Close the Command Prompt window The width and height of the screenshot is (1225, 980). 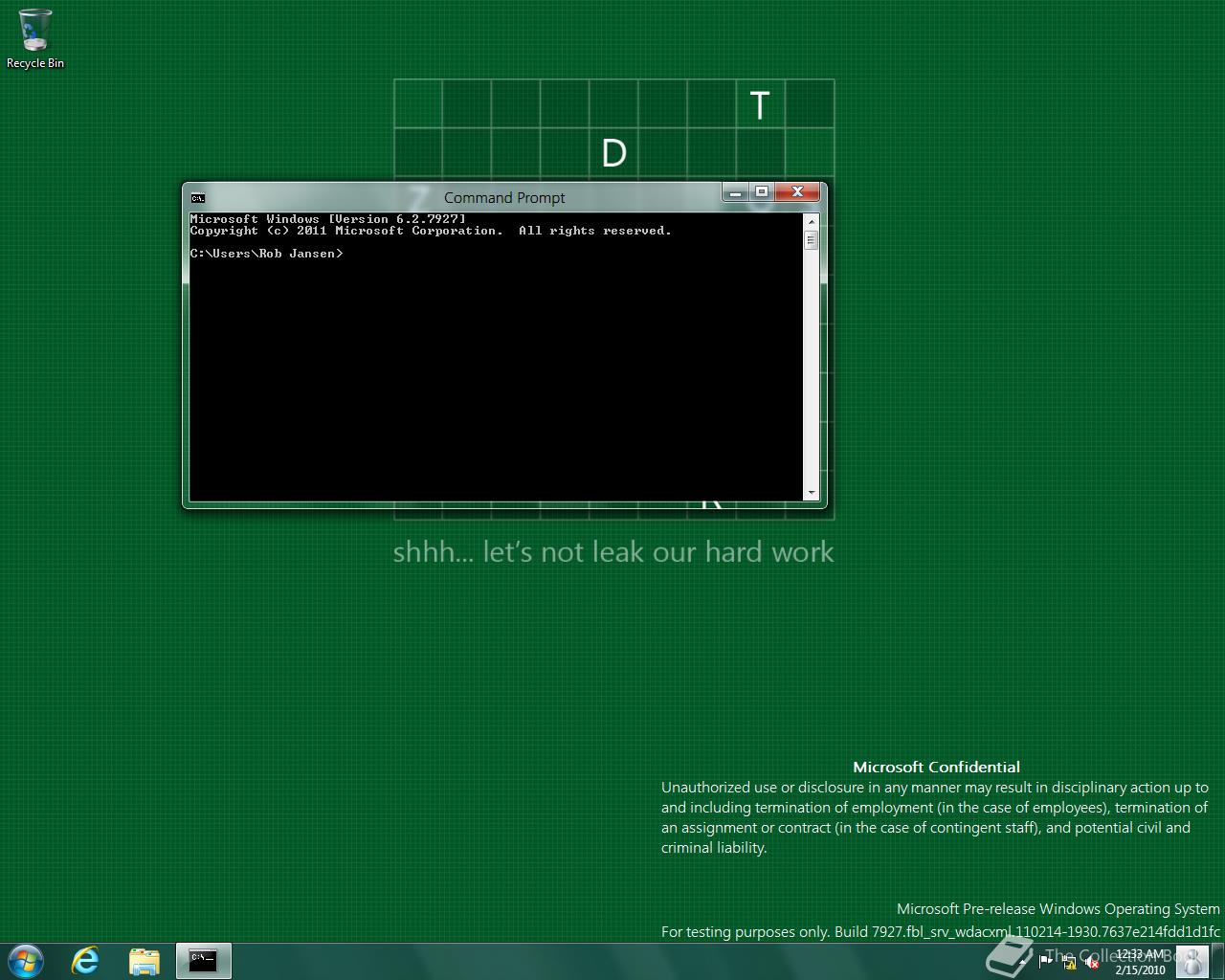coord(797,192)
